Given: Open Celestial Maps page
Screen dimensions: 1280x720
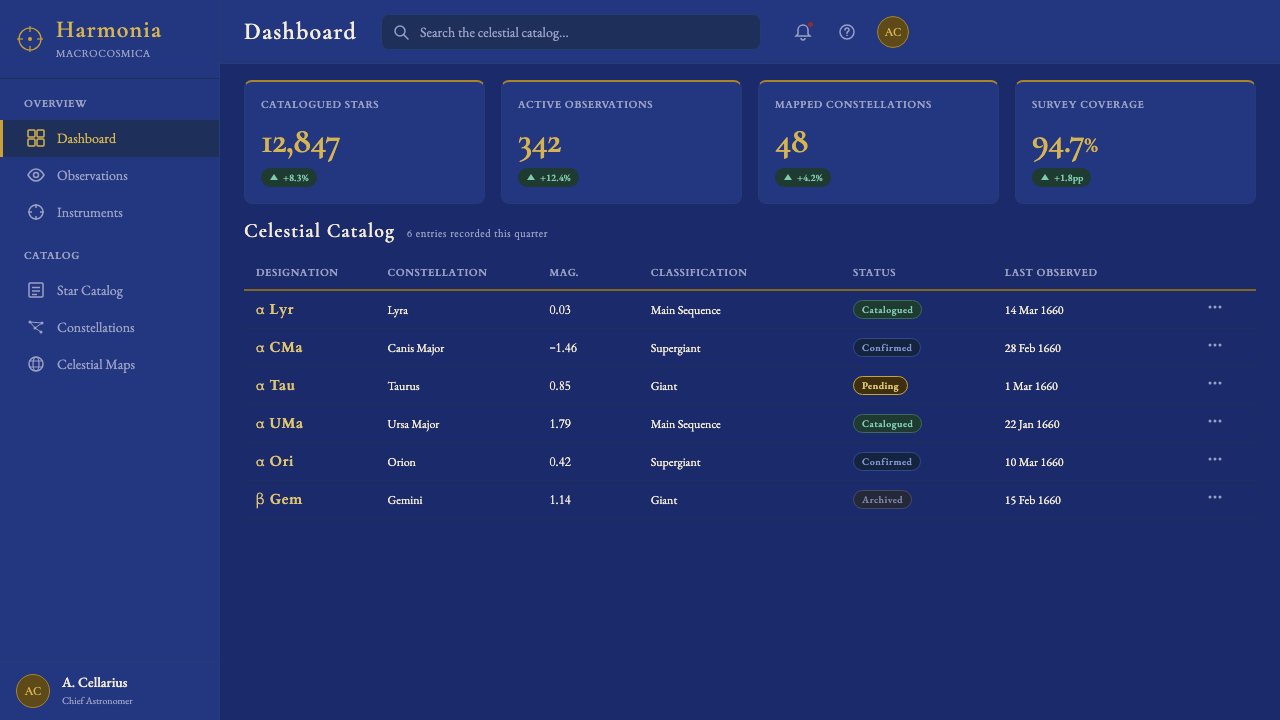Looking at the screenshot, I should [x=110, y=364].
